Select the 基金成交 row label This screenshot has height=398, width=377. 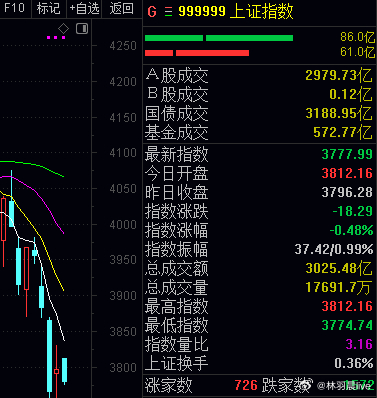click(177, 133)
